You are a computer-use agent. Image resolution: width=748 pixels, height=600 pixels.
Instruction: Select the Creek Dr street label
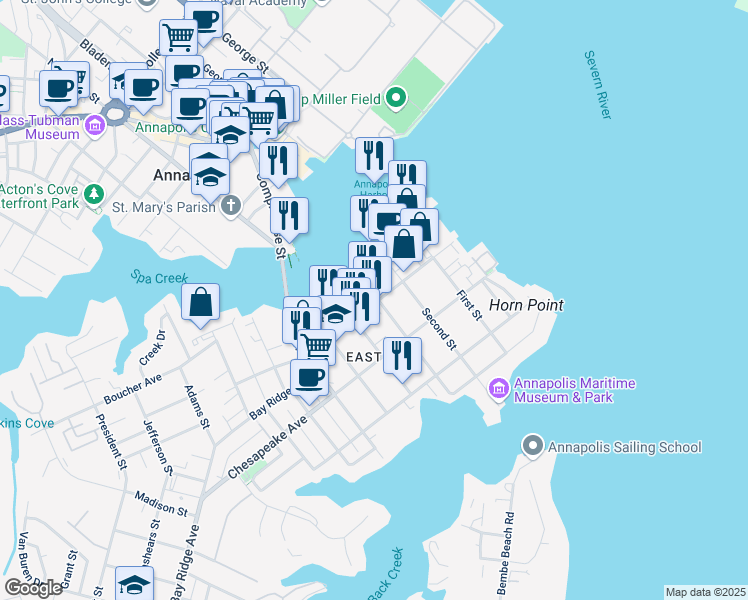[152, 347]
